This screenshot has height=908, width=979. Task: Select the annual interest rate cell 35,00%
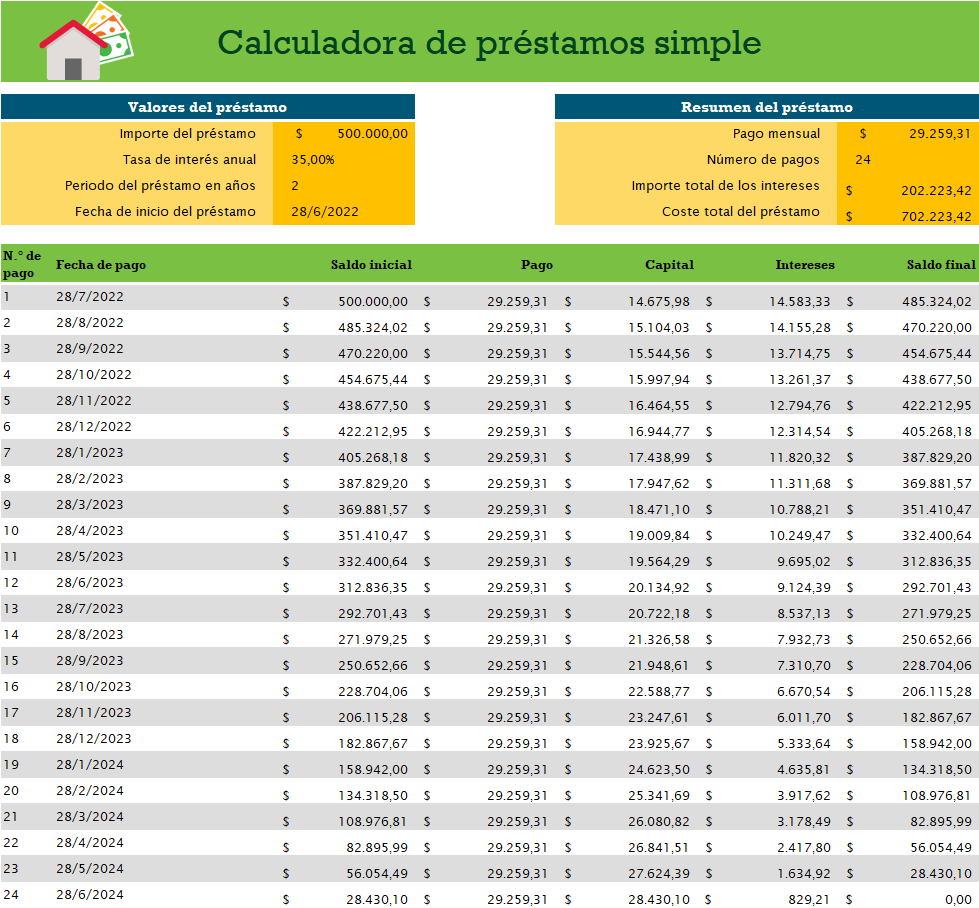click(313, 160)
